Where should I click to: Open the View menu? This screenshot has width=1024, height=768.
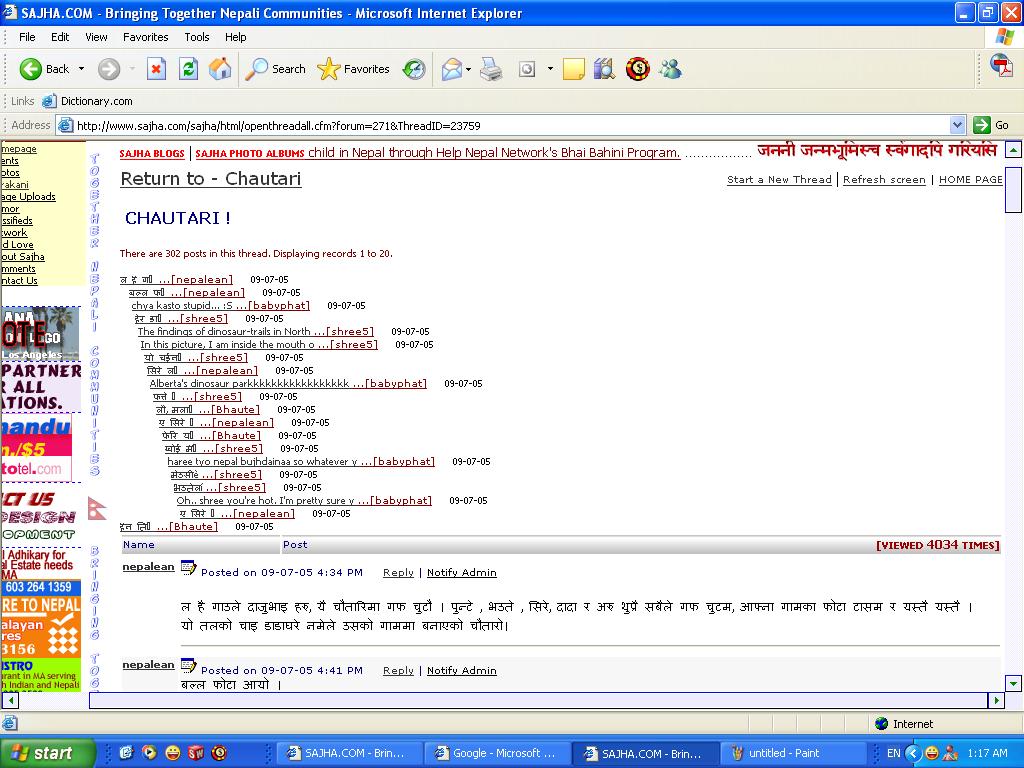click(96, 37)
